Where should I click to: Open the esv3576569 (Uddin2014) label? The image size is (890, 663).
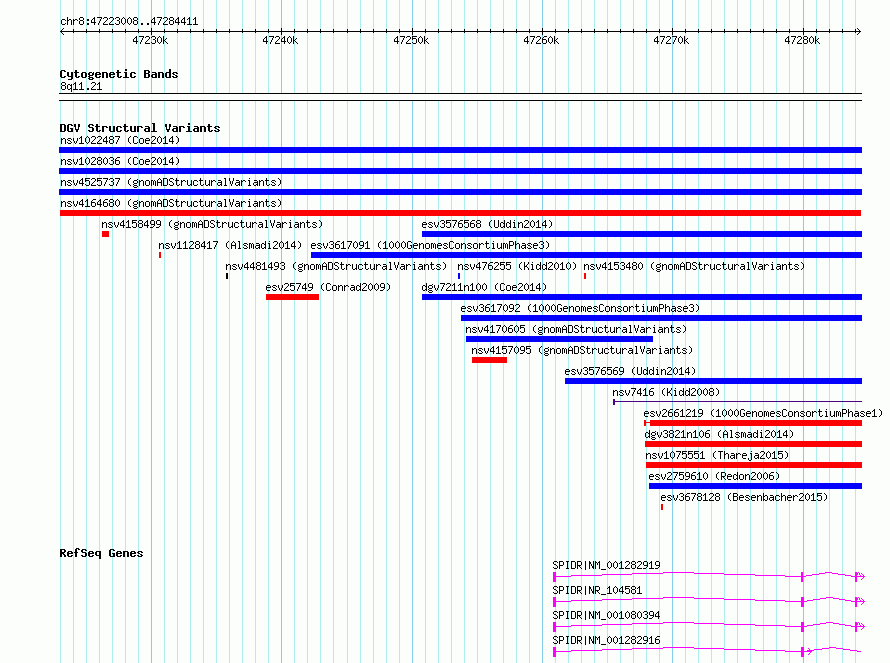pyautogui.click(x=630, y=371)
